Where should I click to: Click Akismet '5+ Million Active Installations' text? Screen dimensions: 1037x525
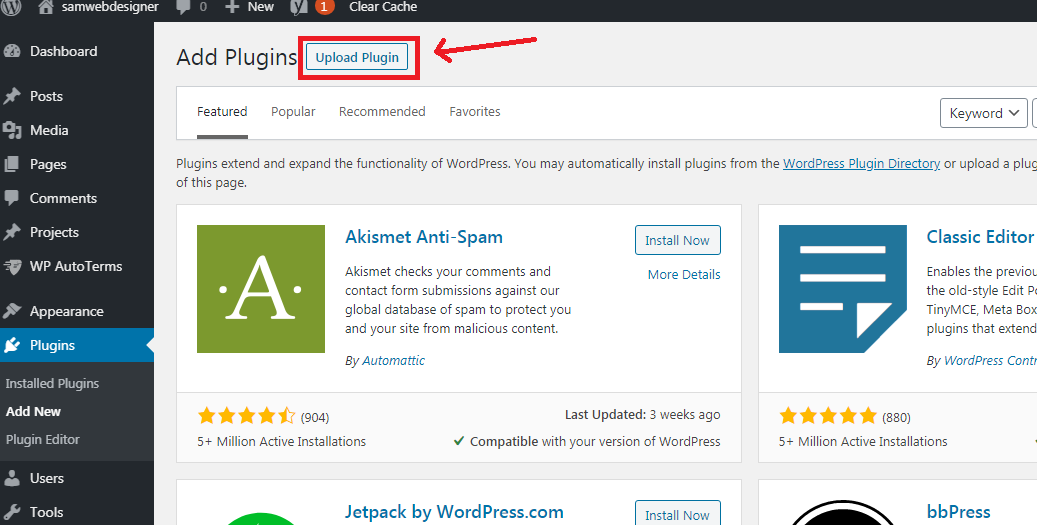282,442
